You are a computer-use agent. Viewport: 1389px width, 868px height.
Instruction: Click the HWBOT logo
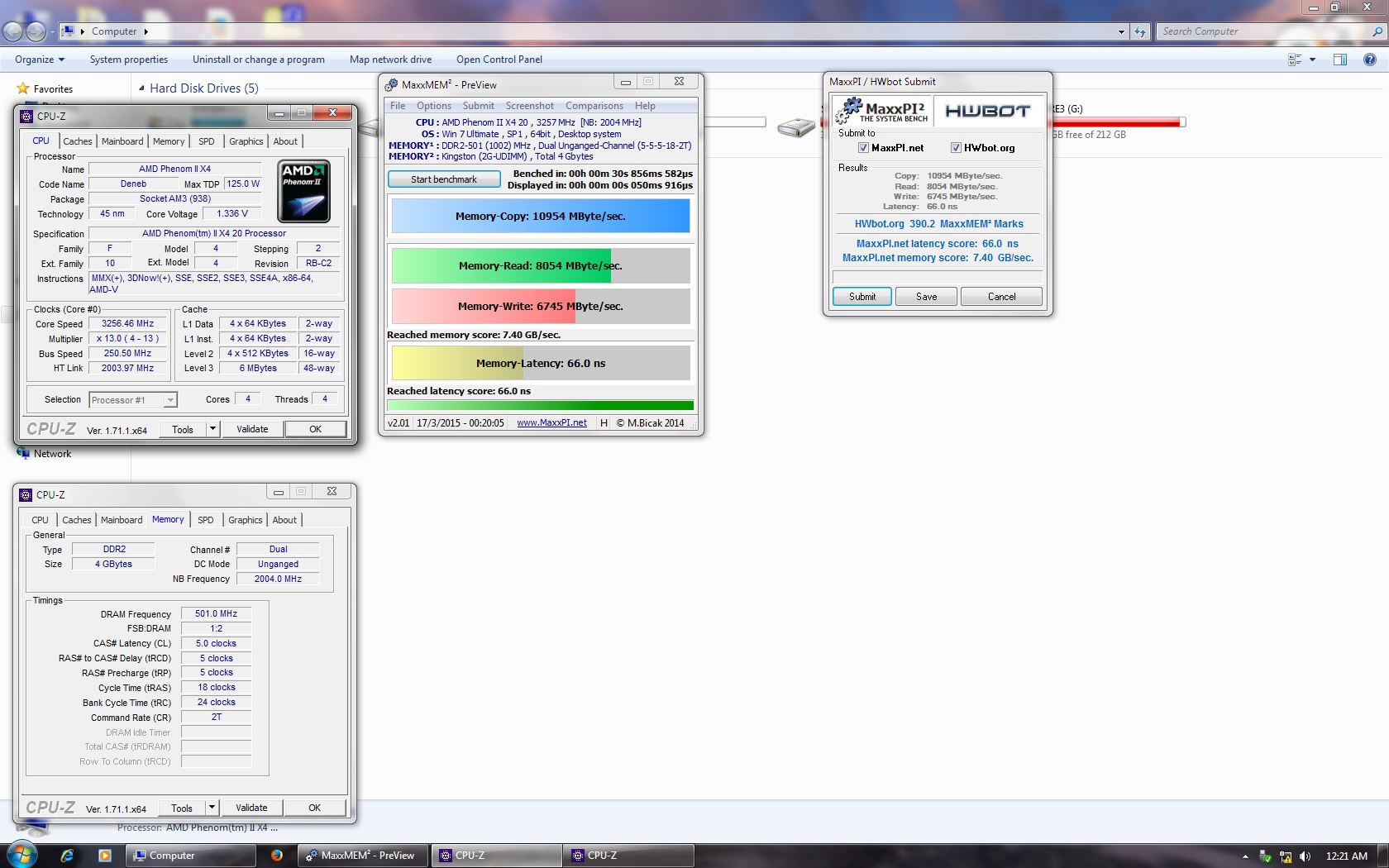click(987, 112)
